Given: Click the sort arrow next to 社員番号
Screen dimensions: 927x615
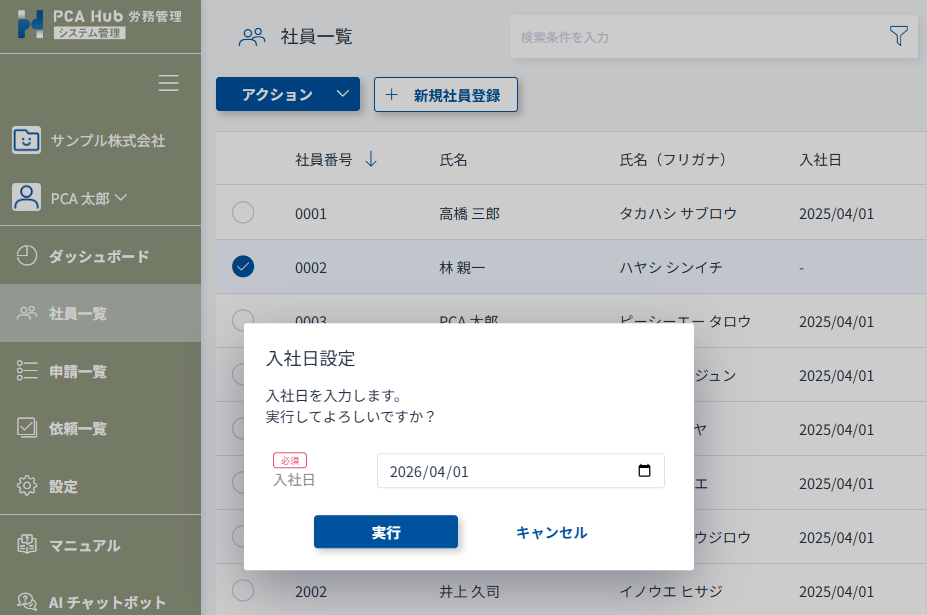Looking at the screenshot, I should click(371, 159).
